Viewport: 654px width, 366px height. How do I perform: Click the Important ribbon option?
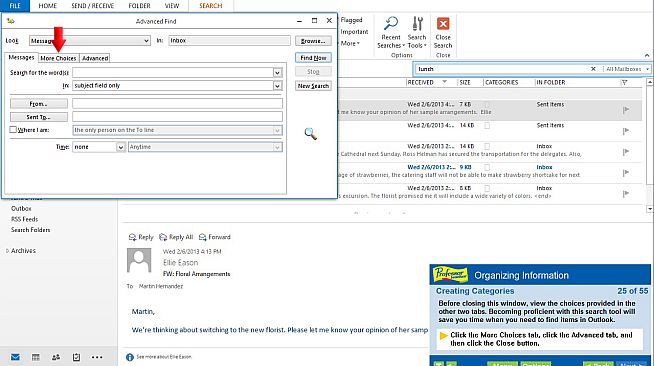tap(354, 32)
